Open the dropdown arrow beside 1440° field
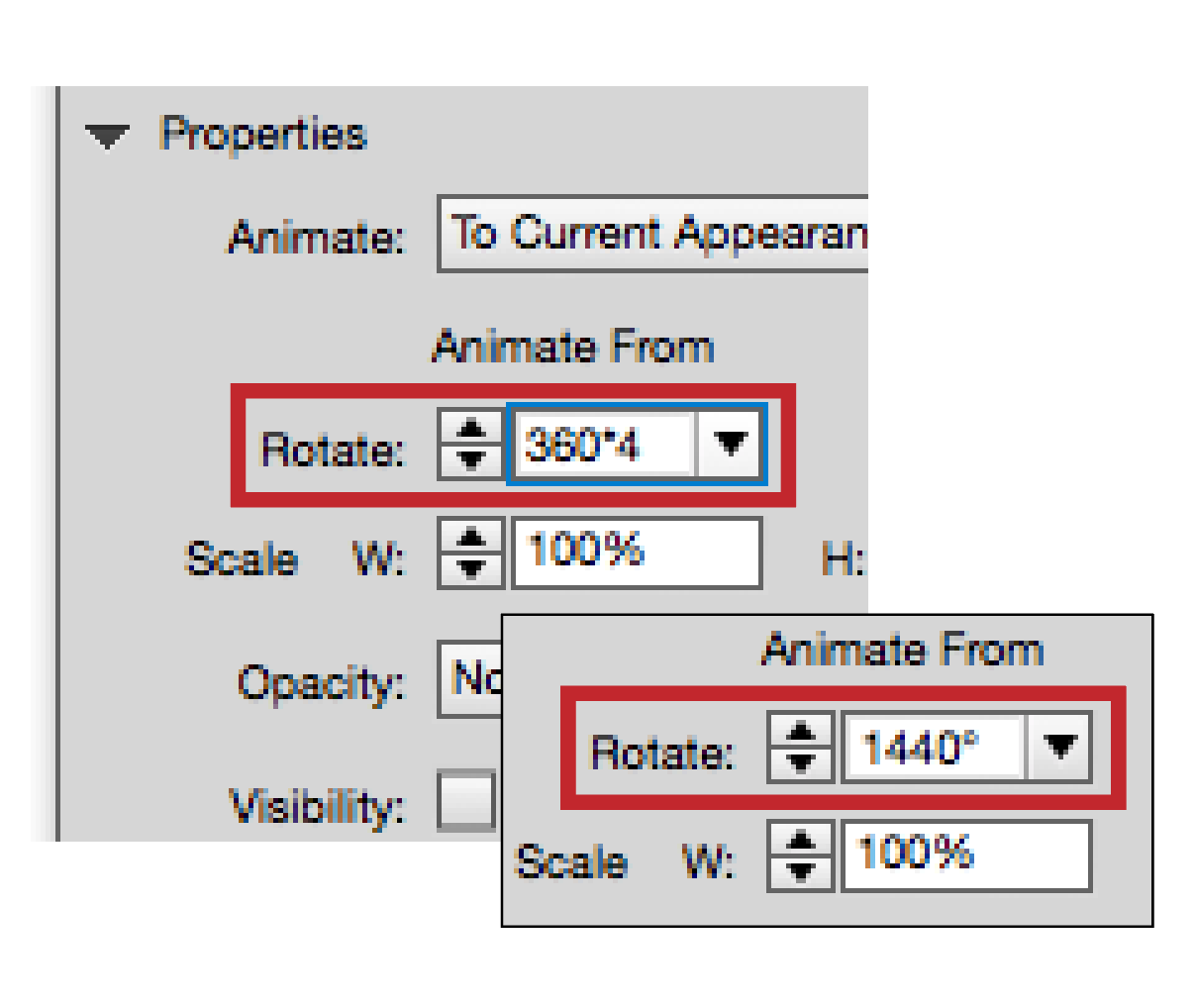Viewport: 1195px width, 1008px height. [x=1060, y=748]
